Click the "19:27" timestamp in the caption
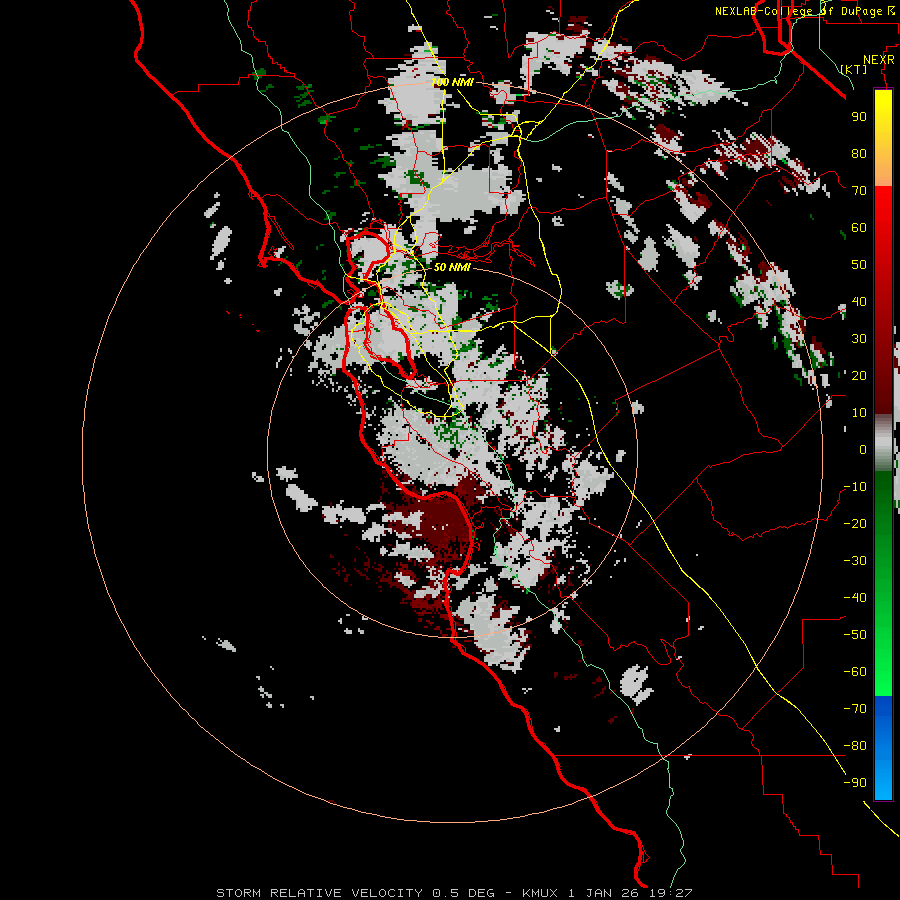This screenshot has width=900, height=900. coord(671,893)
